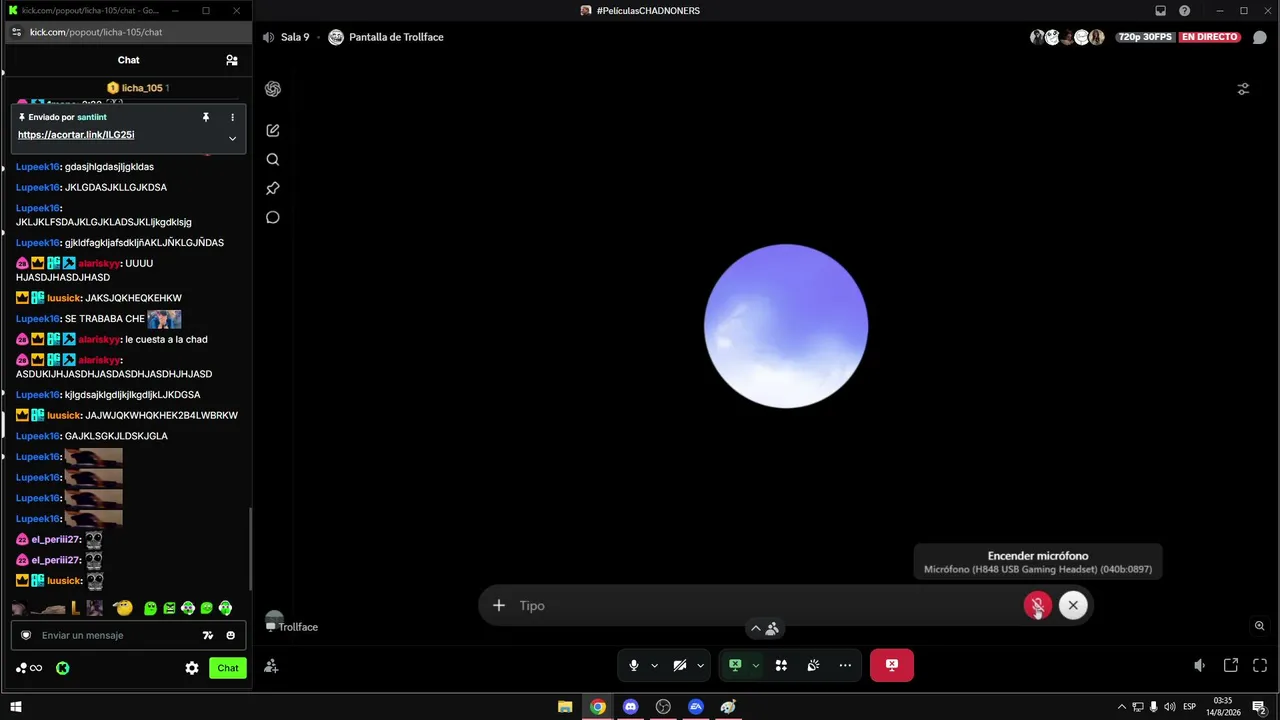Click the red screen-X button in call bar
Viewport: 1280px width, 720px height.
click(x=892, y=665)
